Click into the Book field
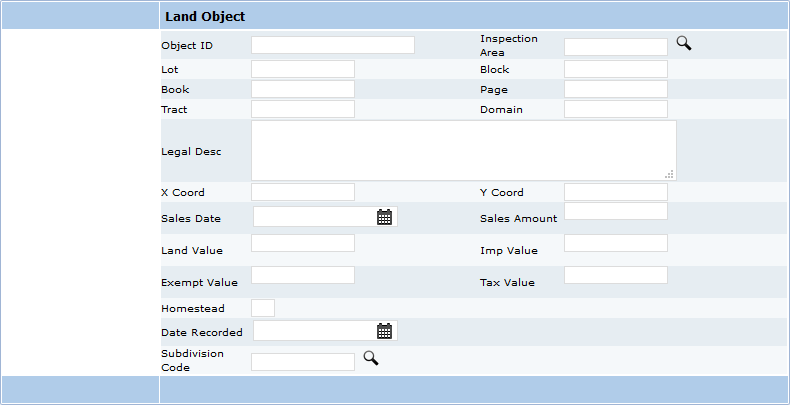The height and width of the screenshot is (405, 790). point(302,89)
